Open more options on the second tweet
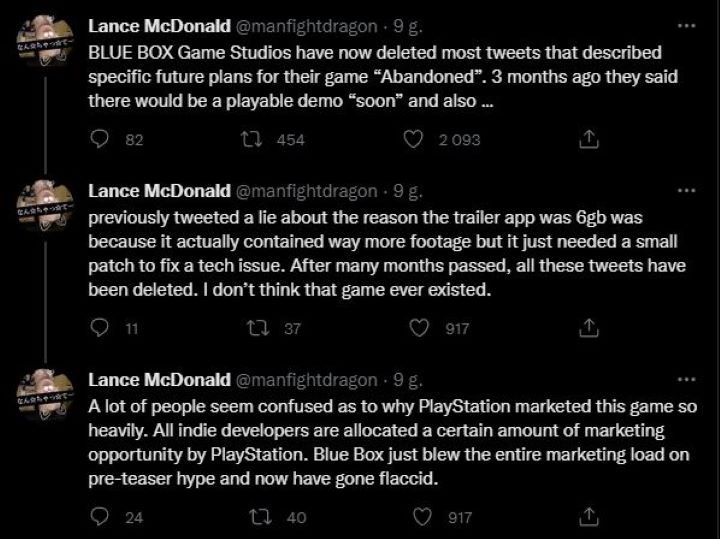 pos(686,191)
